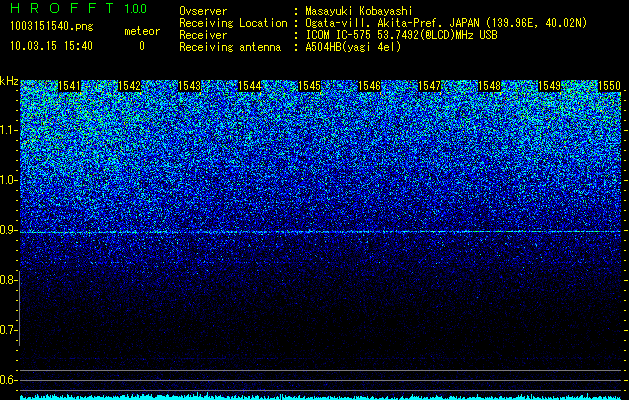Click the meteor label
The width and height of the screenshot is (629, 400).
(x=142, y=31)
